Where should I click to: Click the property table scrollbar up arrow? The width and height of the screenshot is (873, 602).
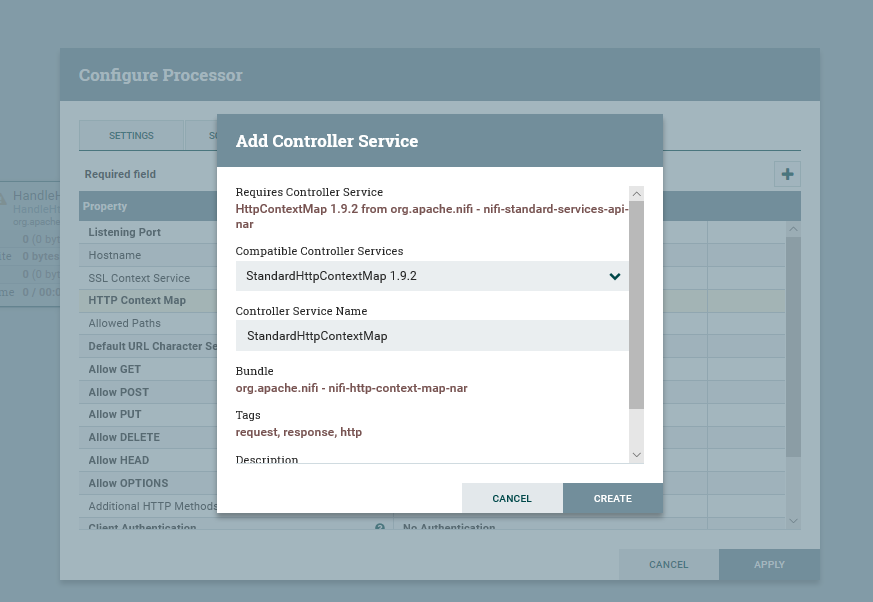click(793, 229)
